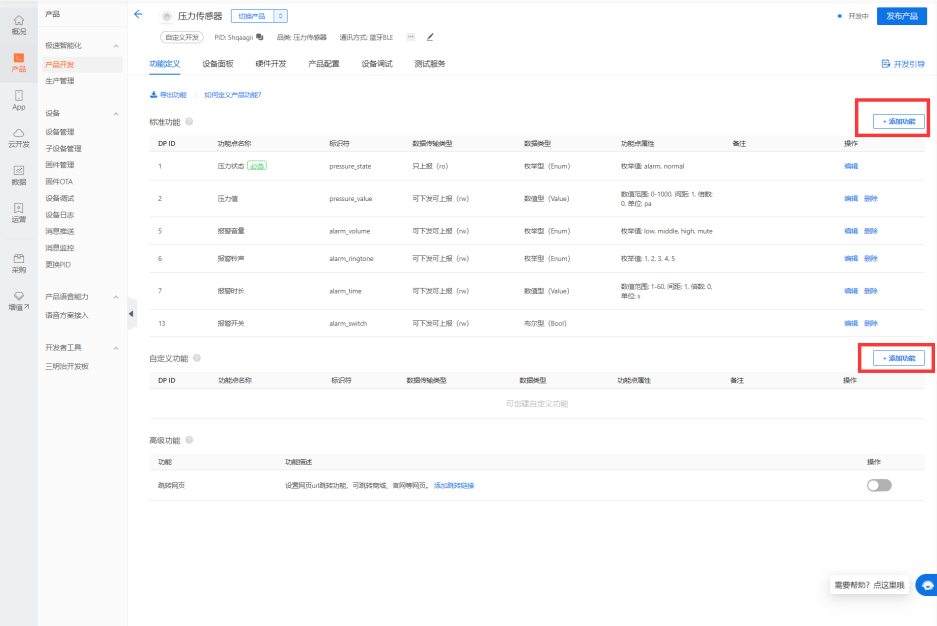Image resolution: width=937 pixels, height=626 pixels.
Task: Collapse the 开发者工具 menu group
Action: tap(116, 348)
